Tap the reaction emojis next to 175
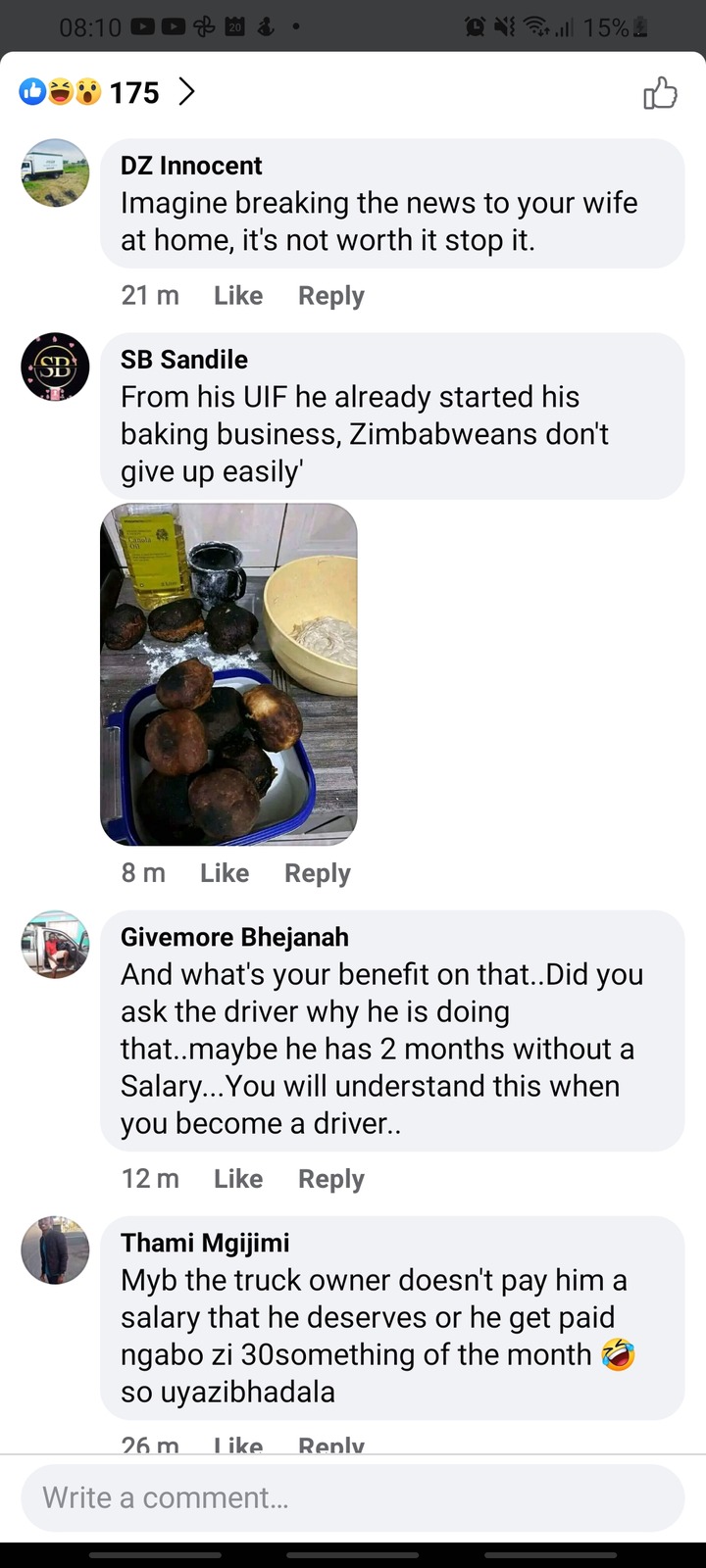The width and height of the screenshot is (706, 1568). [60, 92]
